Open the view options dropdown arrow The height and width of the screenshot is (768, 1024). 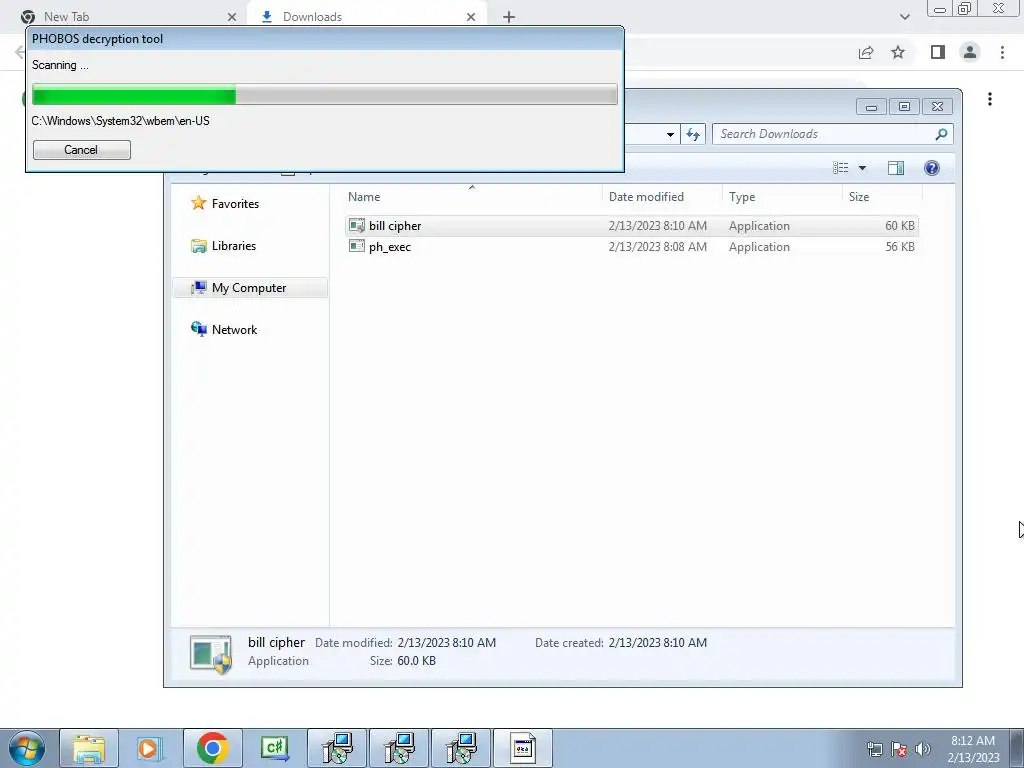click(862, 168)
